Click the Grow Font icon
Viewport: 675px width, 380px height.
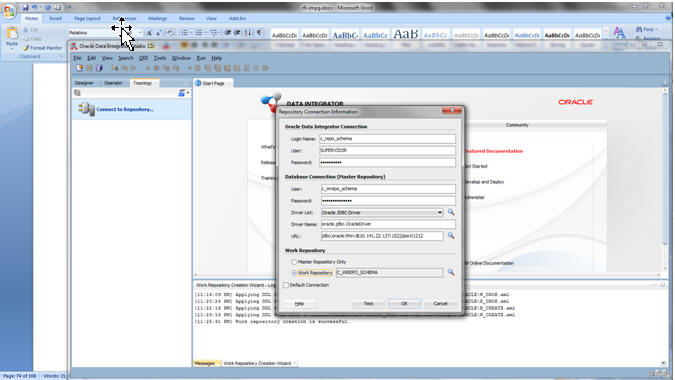(x=149, y=33)
